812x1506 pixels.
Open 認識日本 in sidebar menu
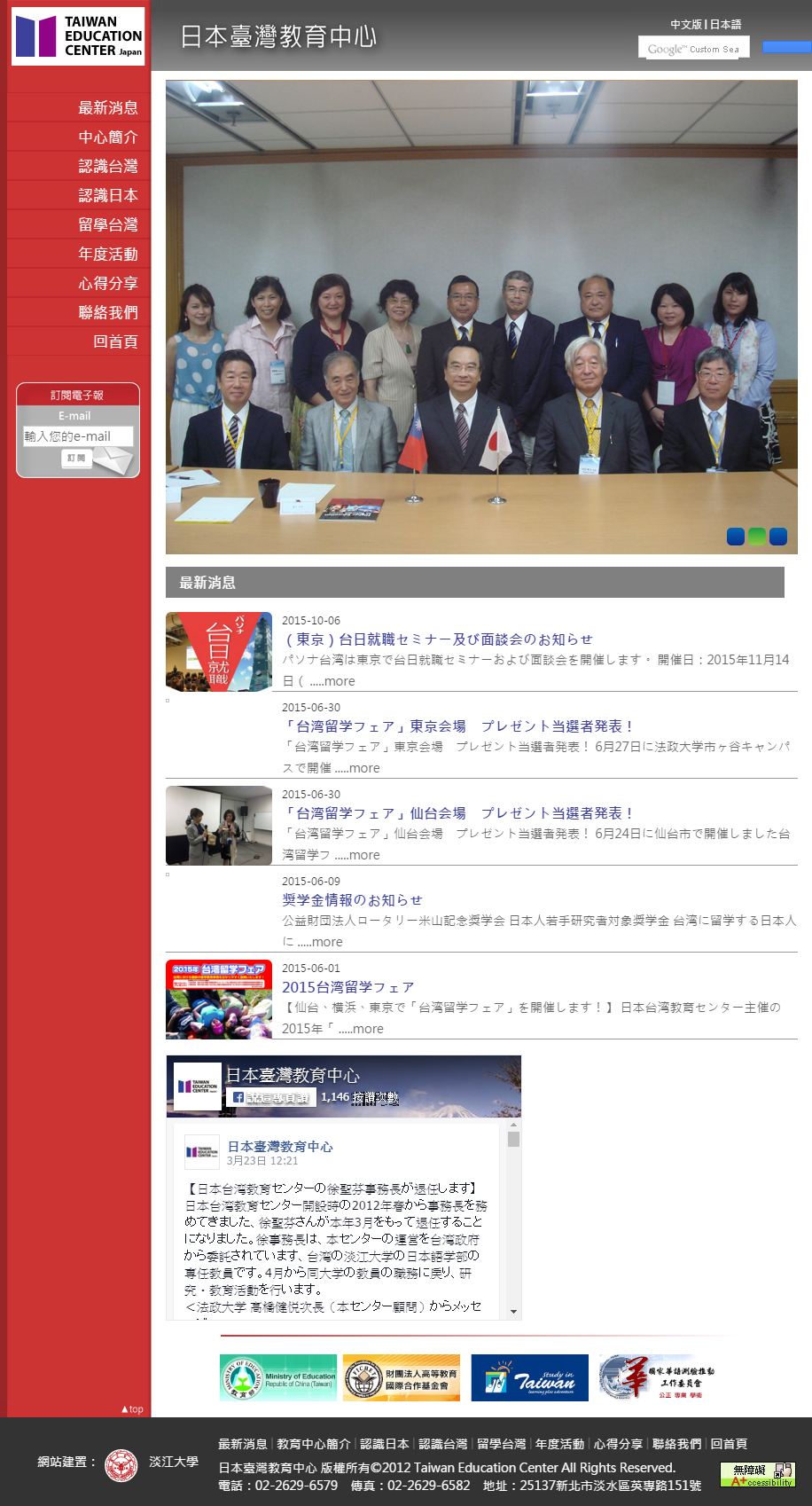point(107,195)
